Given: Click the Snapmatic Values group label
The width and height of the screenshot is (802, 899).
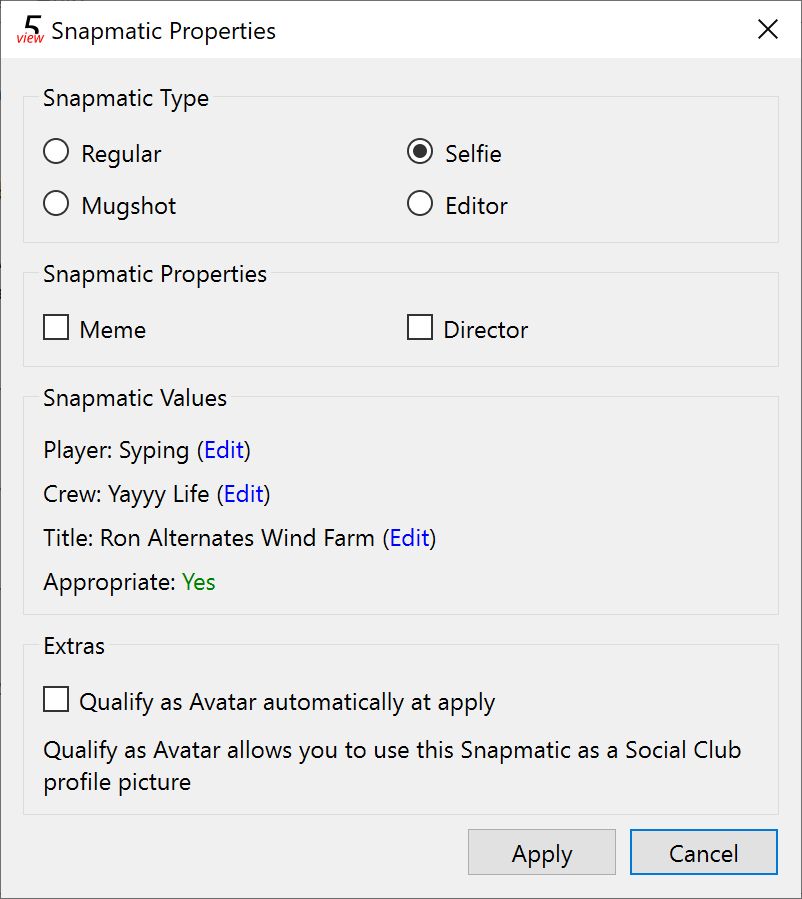Looking at the screenshot, I should (x=133, y=398).
